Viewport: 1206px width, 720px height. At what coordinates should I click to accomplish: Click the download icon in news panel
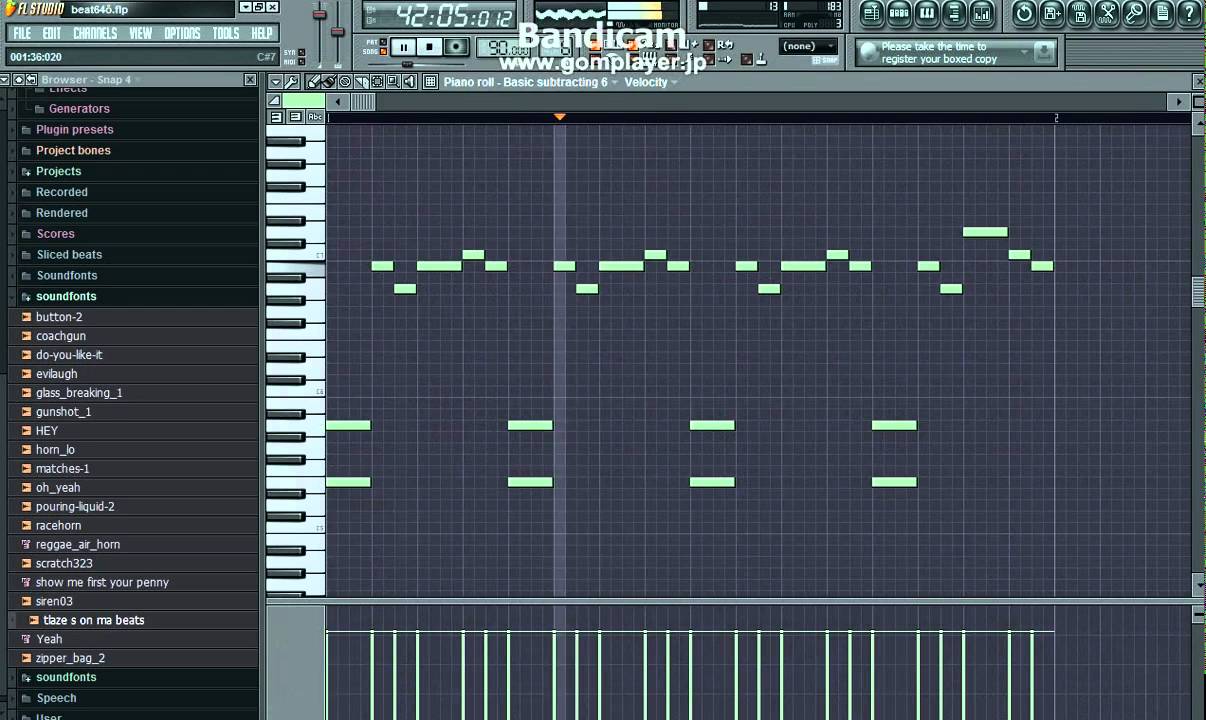(x=1043, y=51)
